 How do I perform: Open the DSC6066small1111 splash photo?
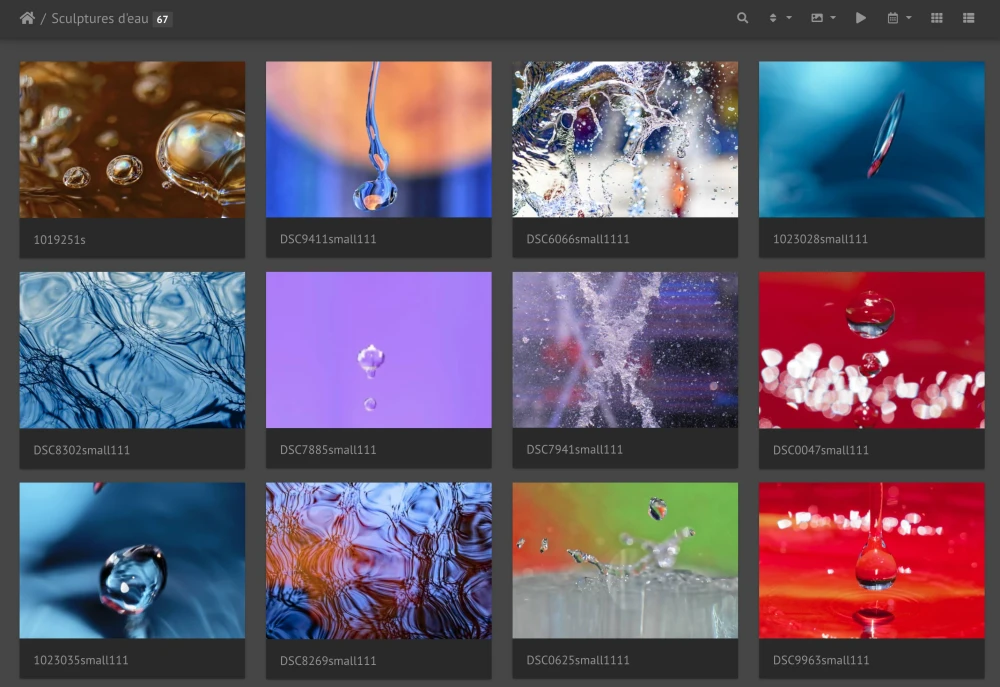click(x=625, y=139)
